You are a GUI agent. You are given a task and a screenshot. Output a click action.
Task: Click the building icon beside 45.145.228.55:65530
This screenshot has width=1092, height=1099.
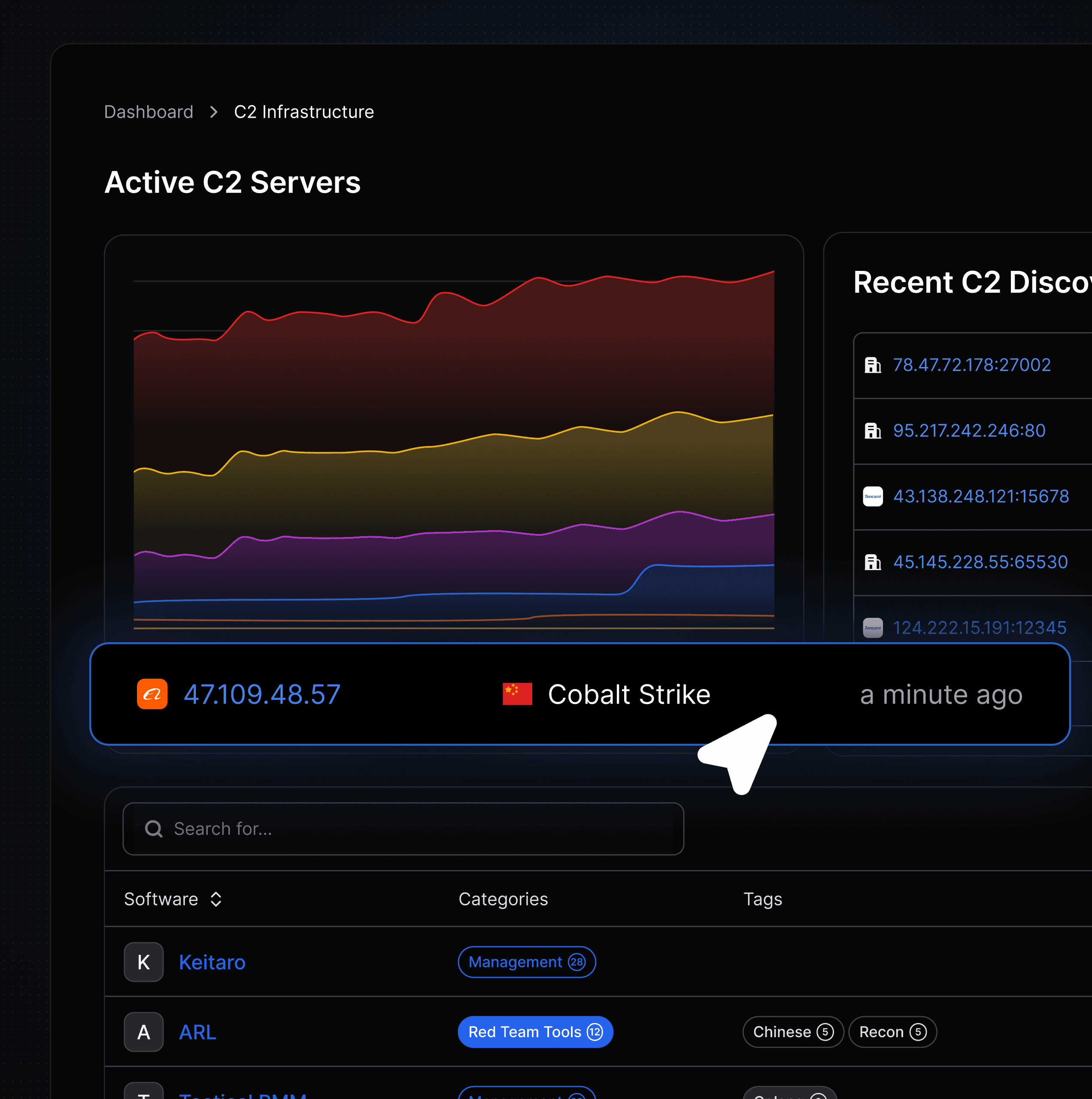[x=873, y=562]
